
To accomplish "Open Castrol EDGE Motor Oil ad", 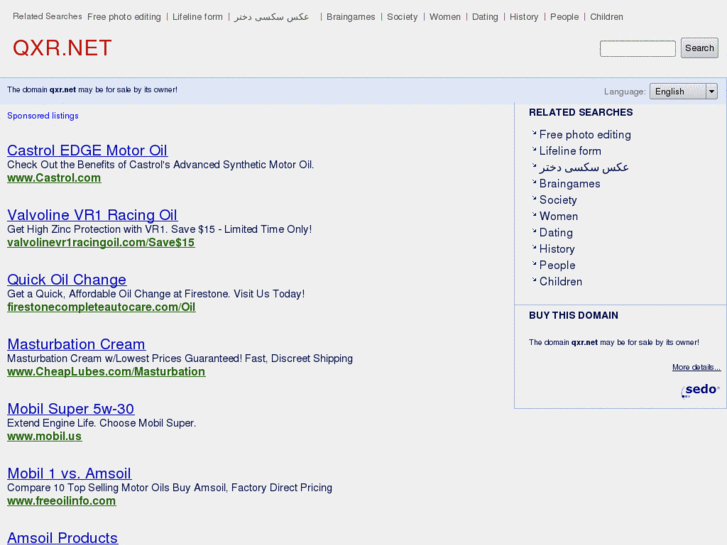I will pyautogui.click(x=87, y=150).
